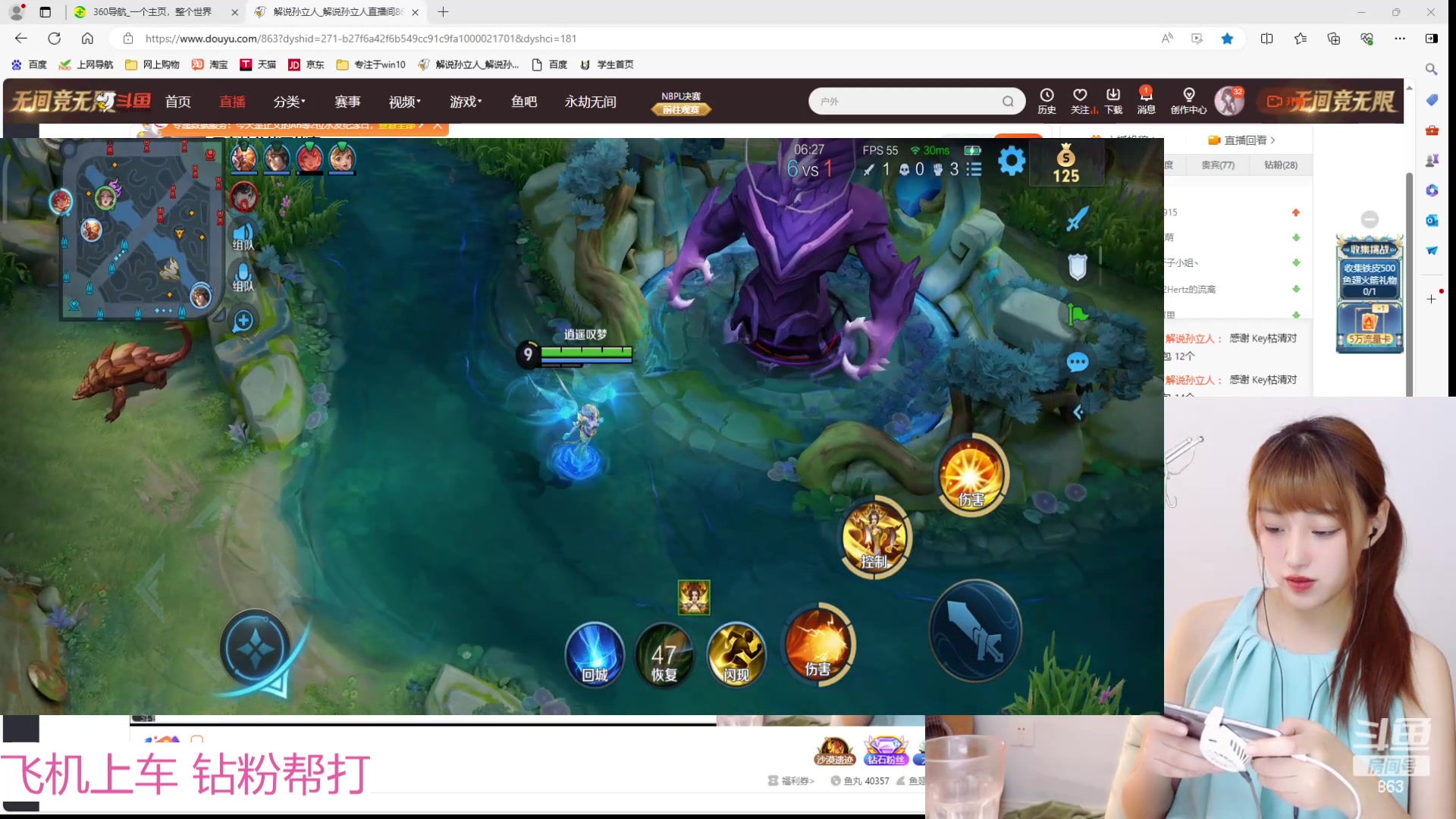
Task: Go to 首页 in Douyu navigation
Action: click(178, 102)
